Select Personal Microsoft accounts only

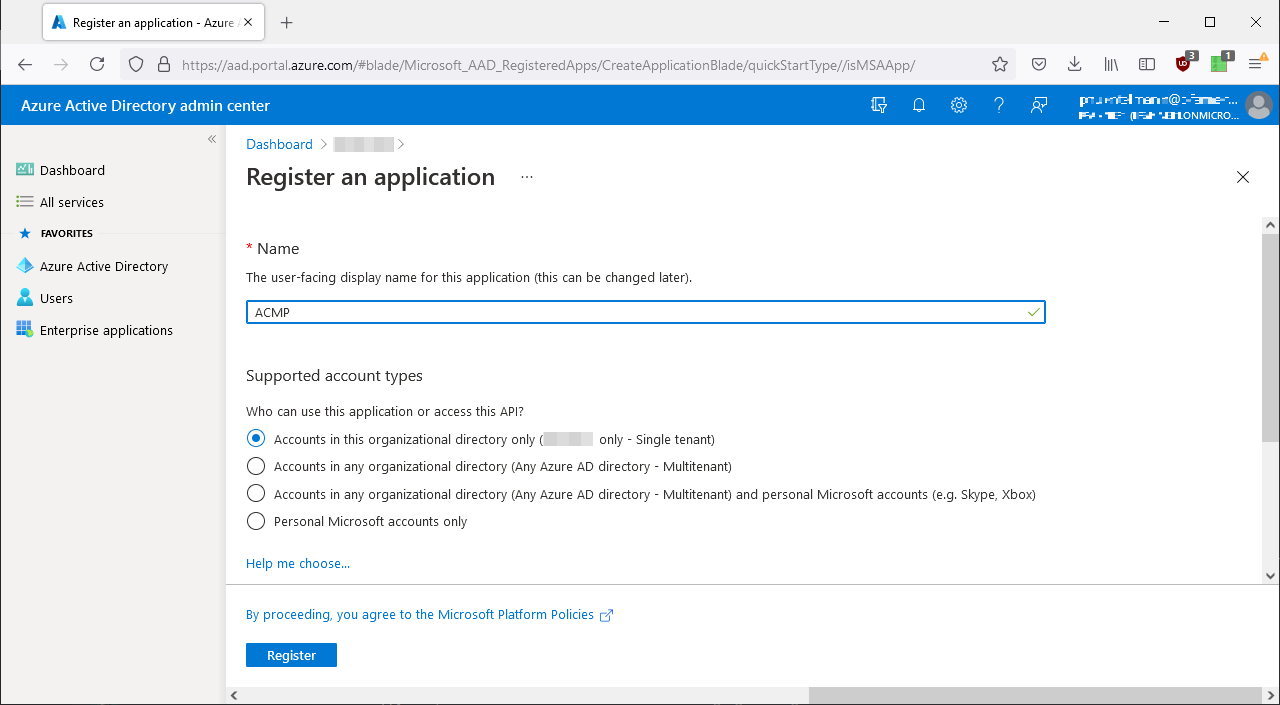click(x=256, y=521)
